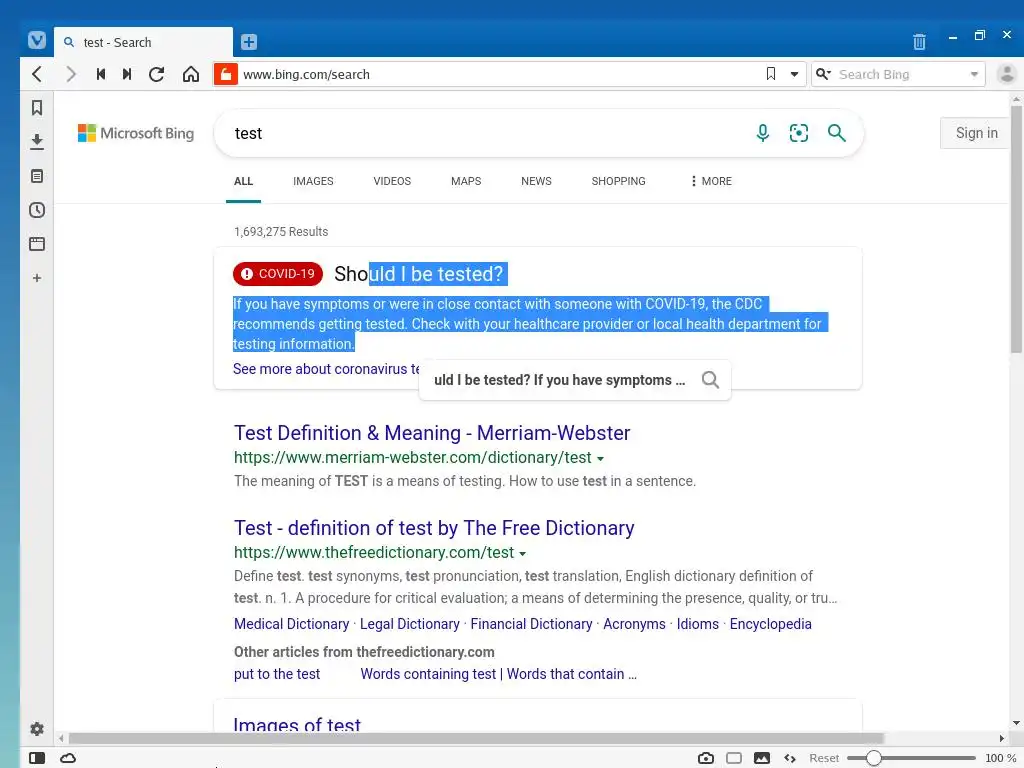Reload the current page
The height and width of the screenshot is (768, 1024).
tap(157, 74)
